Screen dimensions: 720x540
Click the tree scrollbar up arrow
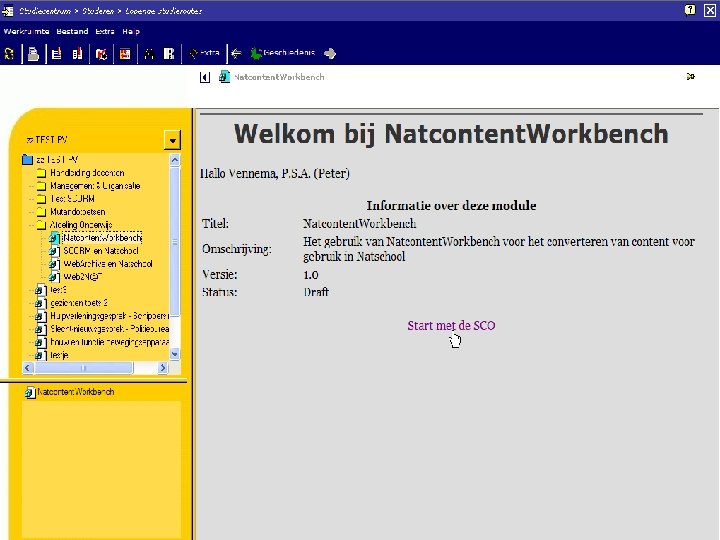174,160
